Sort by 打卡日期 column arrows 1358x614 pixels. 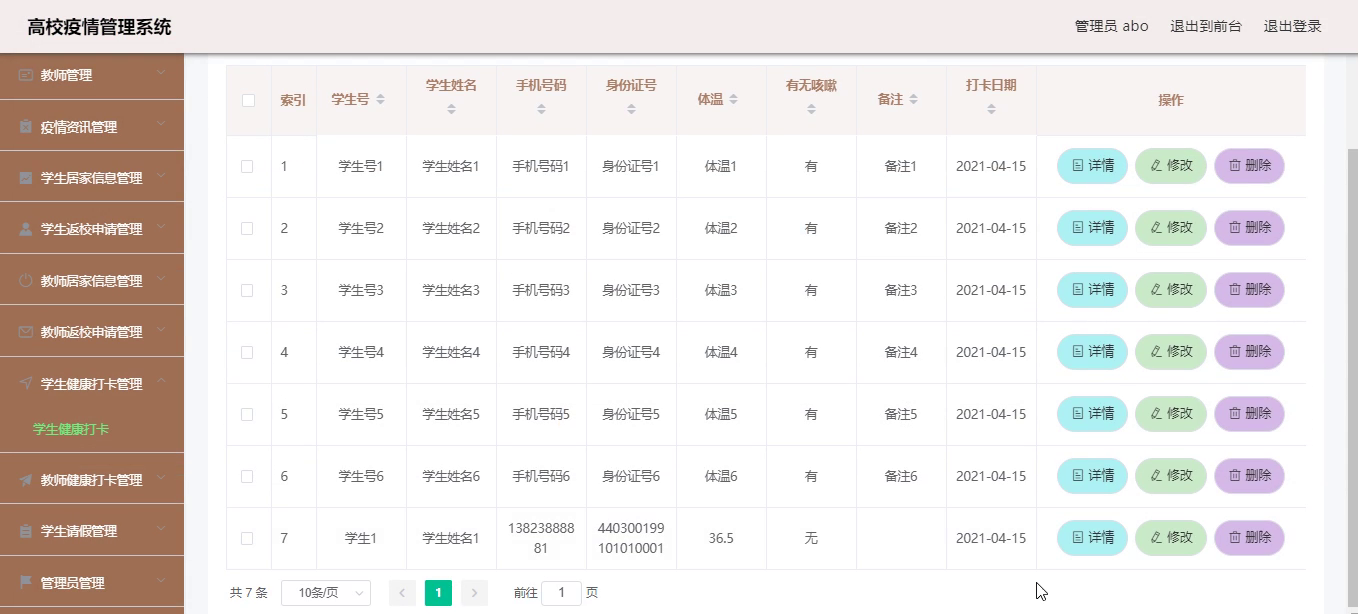991,109
